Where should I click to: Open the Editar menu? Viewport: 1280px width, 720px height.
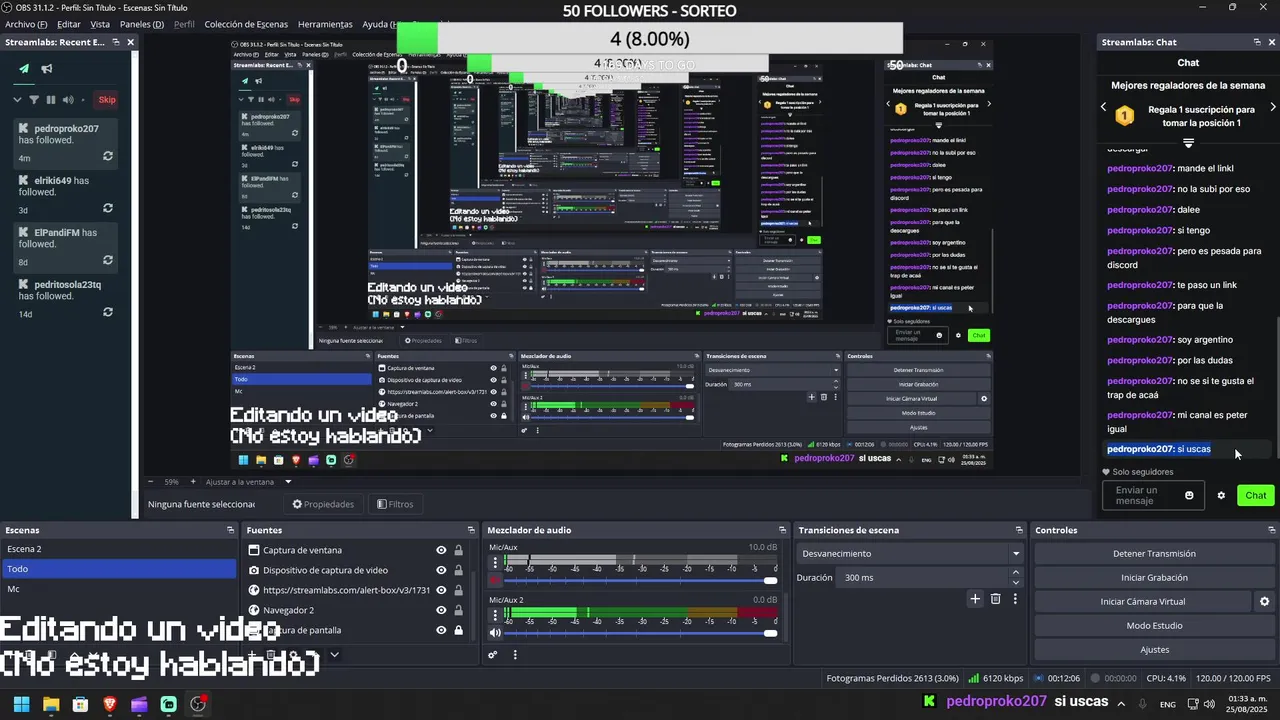pos(69,24)
